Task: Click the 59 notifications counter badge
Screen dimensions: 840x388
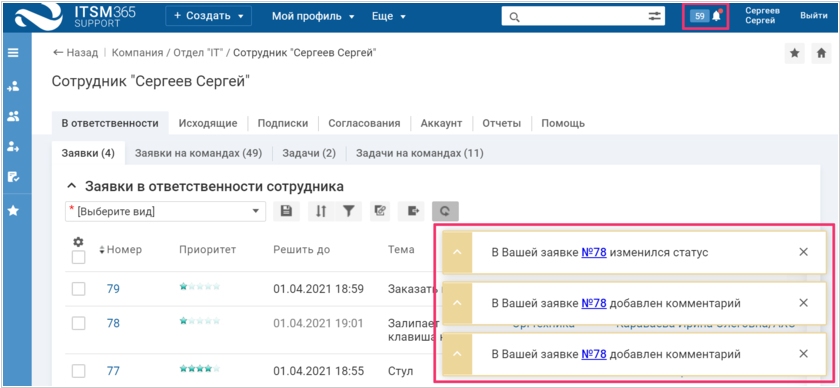Action: coord(700,16)
